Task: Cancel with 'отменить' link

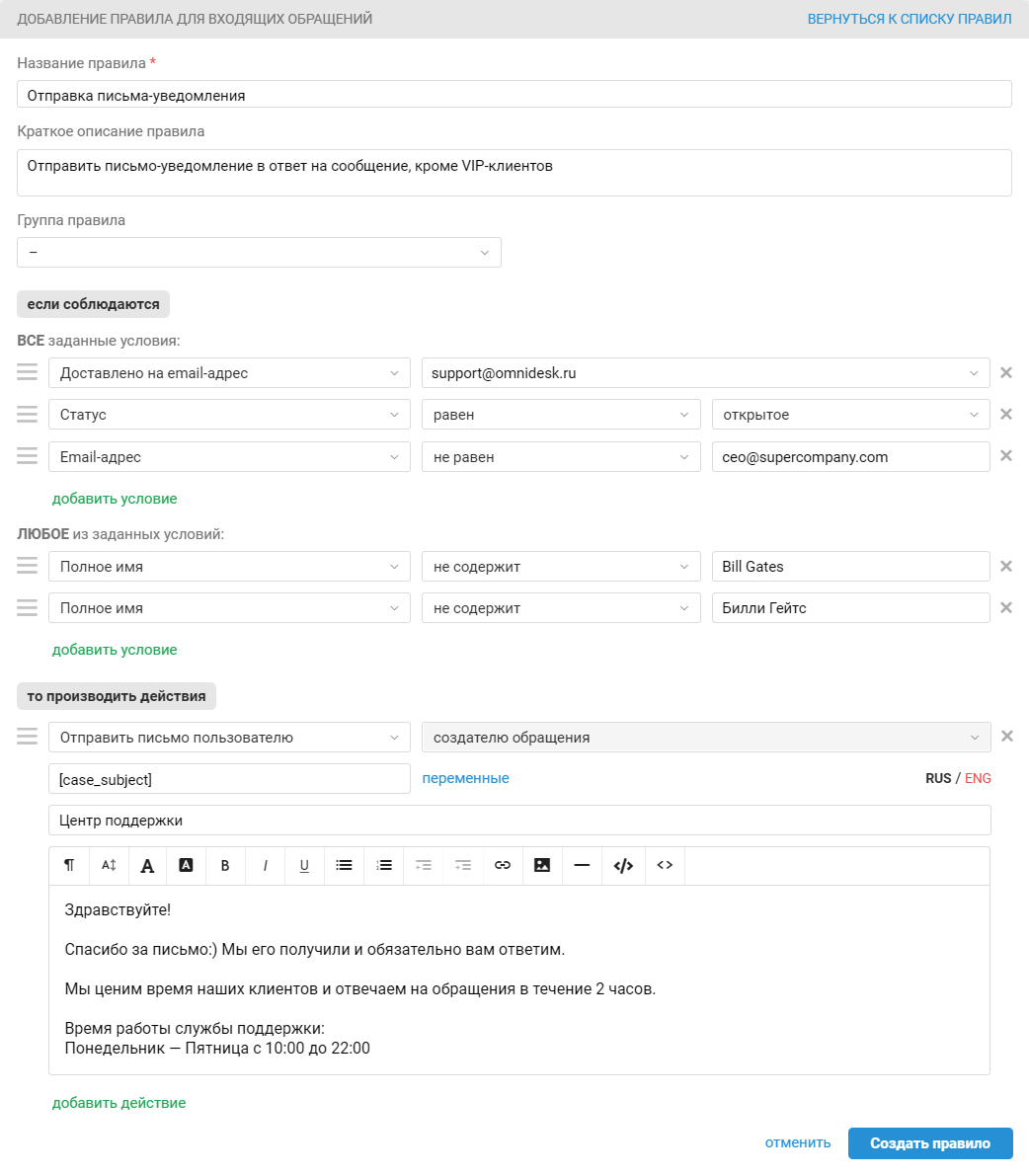Action: click(x=798, y=1143)
